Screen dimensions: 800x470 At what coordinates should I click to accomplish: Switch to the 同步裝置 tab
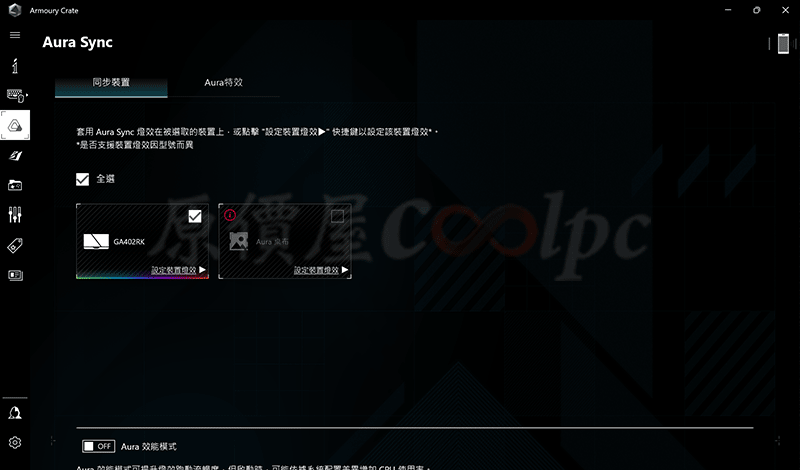click(111, 82)
